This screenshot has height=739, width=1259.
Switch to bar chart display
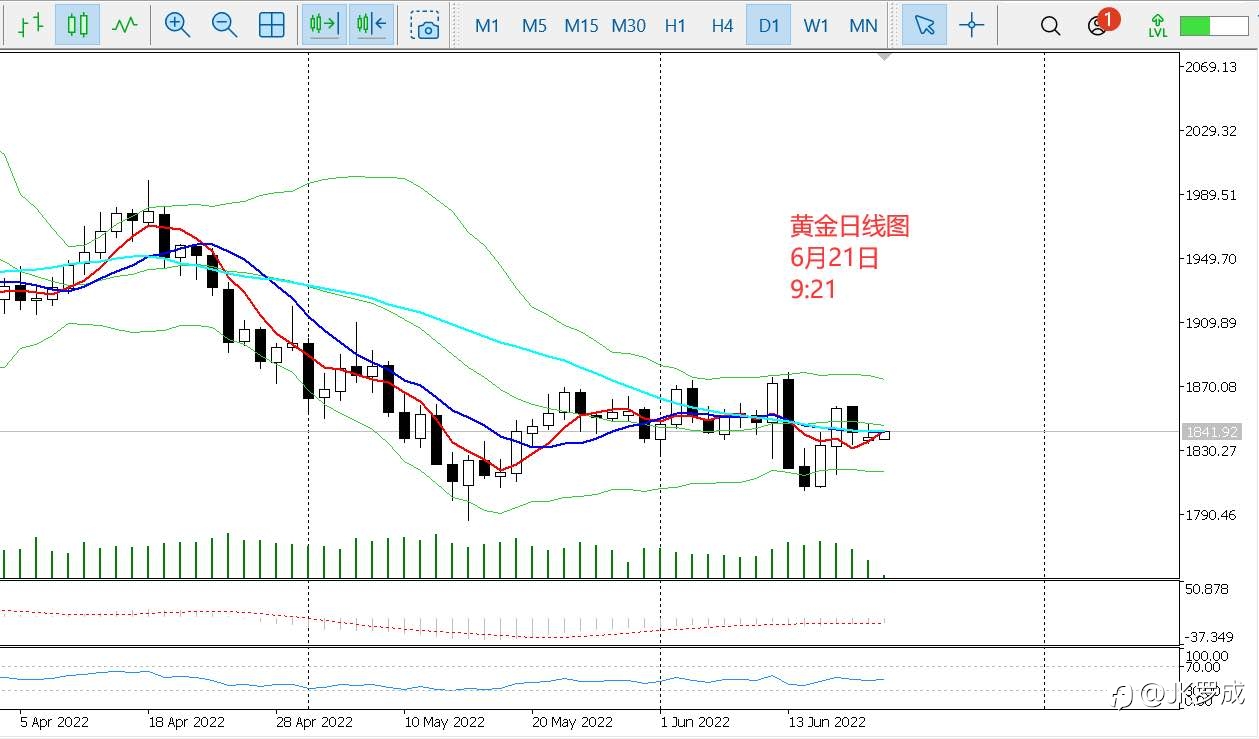pyautogui.click(x=29, y=25)
